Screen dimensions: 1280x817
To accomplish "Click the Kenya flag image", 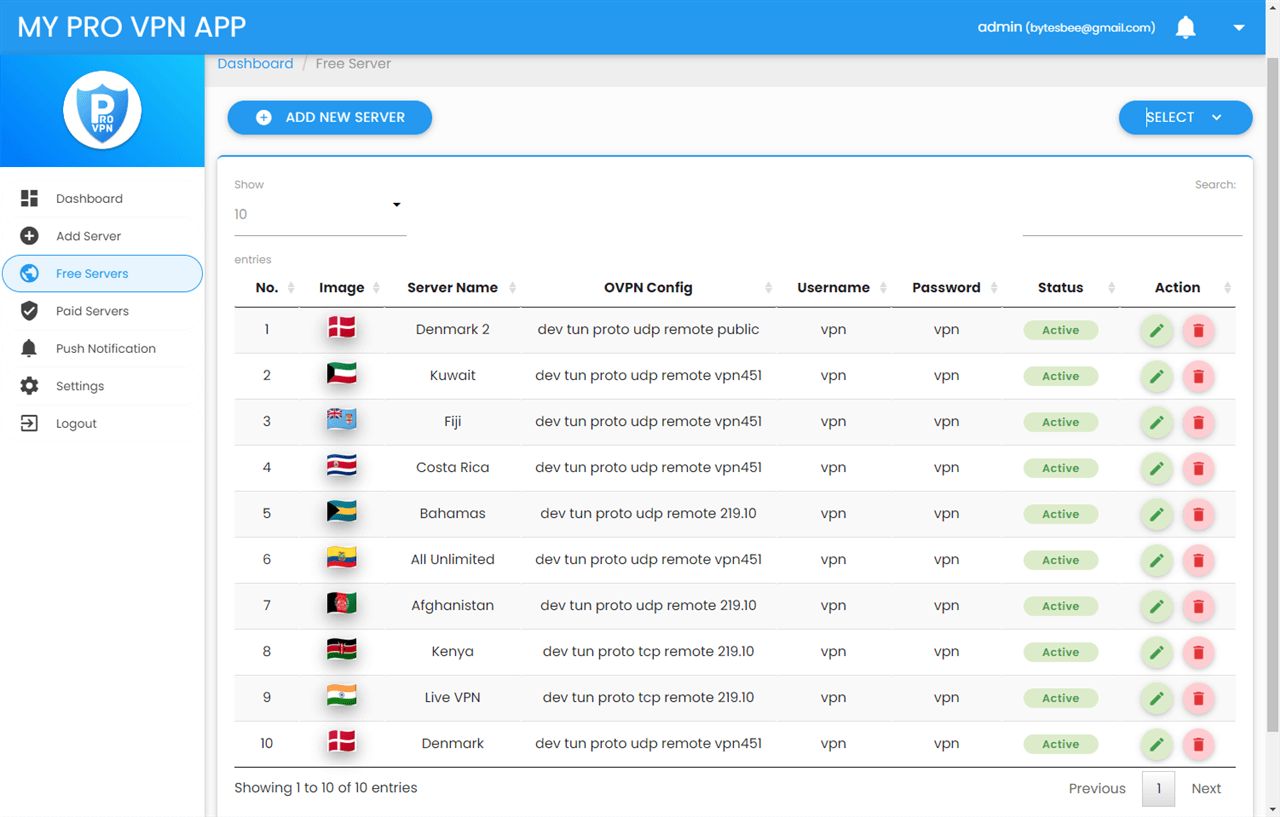I will [342, 650].
